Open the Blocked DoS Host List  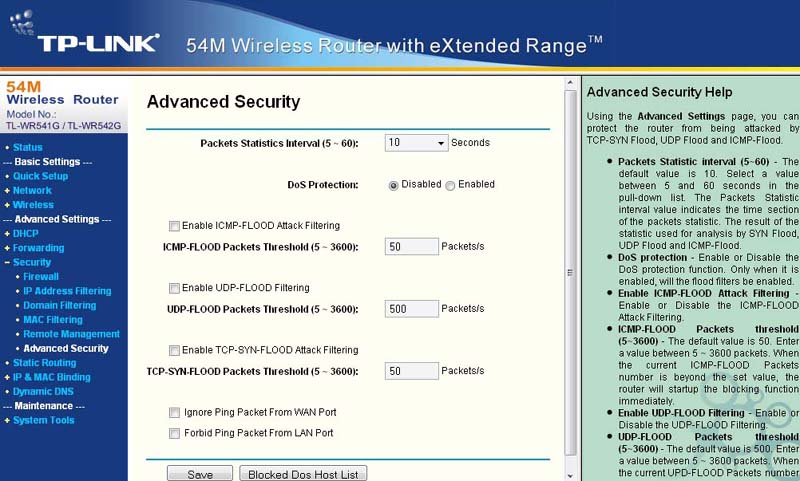pyautogui.click(x=303, y=474)
